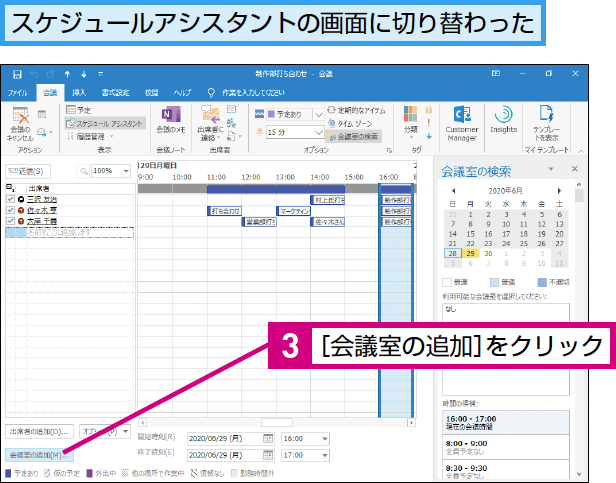The image size is (616, 483).
Task: Select June 30 in the room finder calendar
Action: pos(485,254)
